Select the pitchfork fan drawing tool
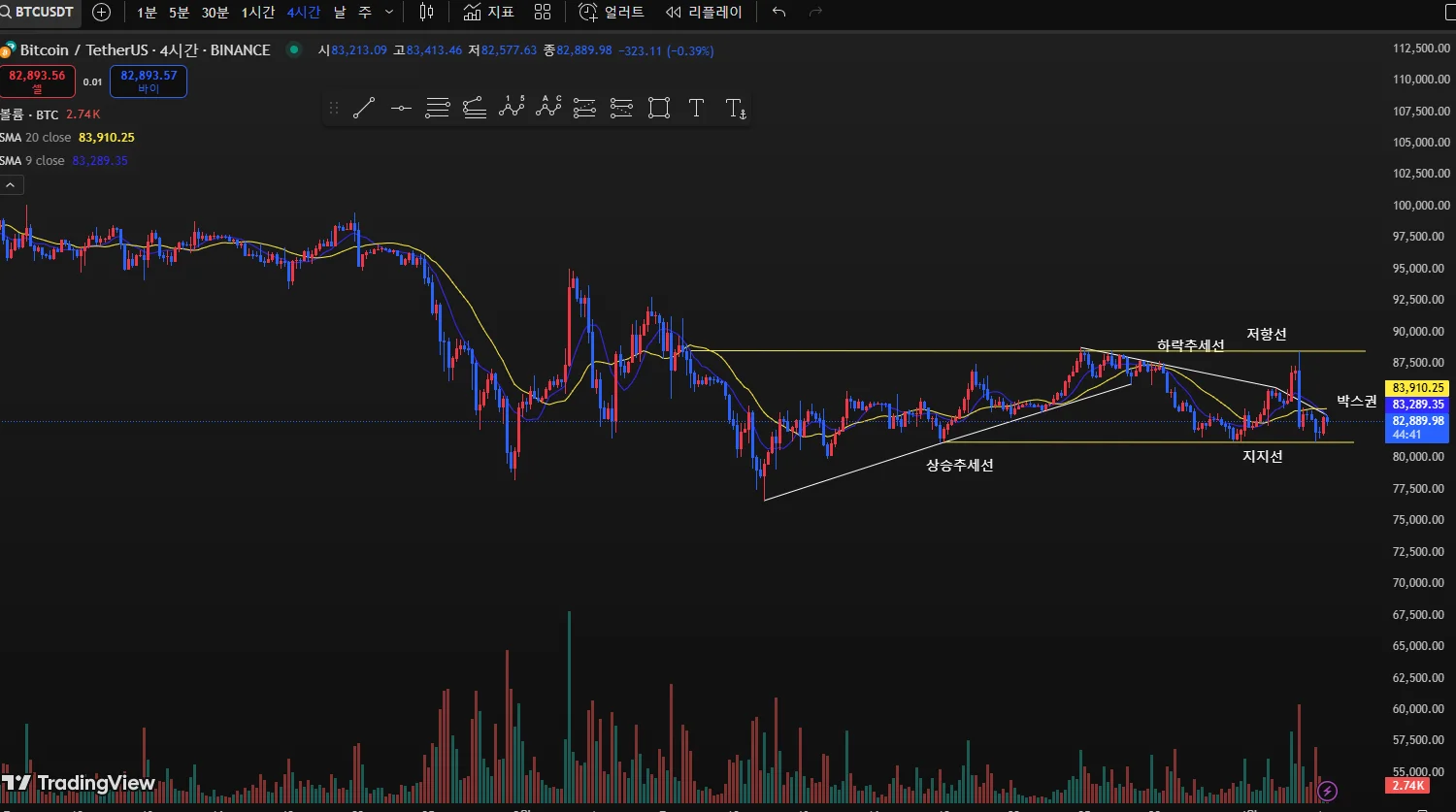This screenshot has width=1456, height=812. click(475, 109)
